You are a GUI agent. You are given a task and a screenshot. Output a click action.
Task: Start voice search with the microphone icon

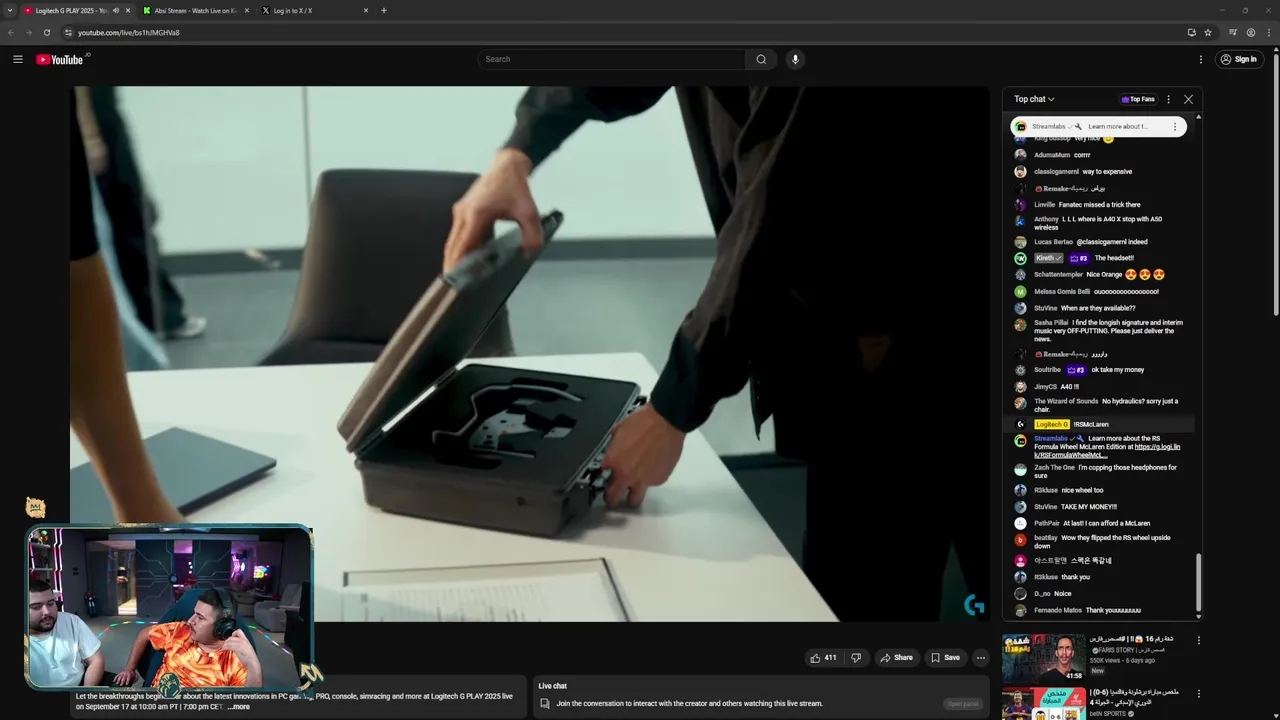(x=795, y=59)
